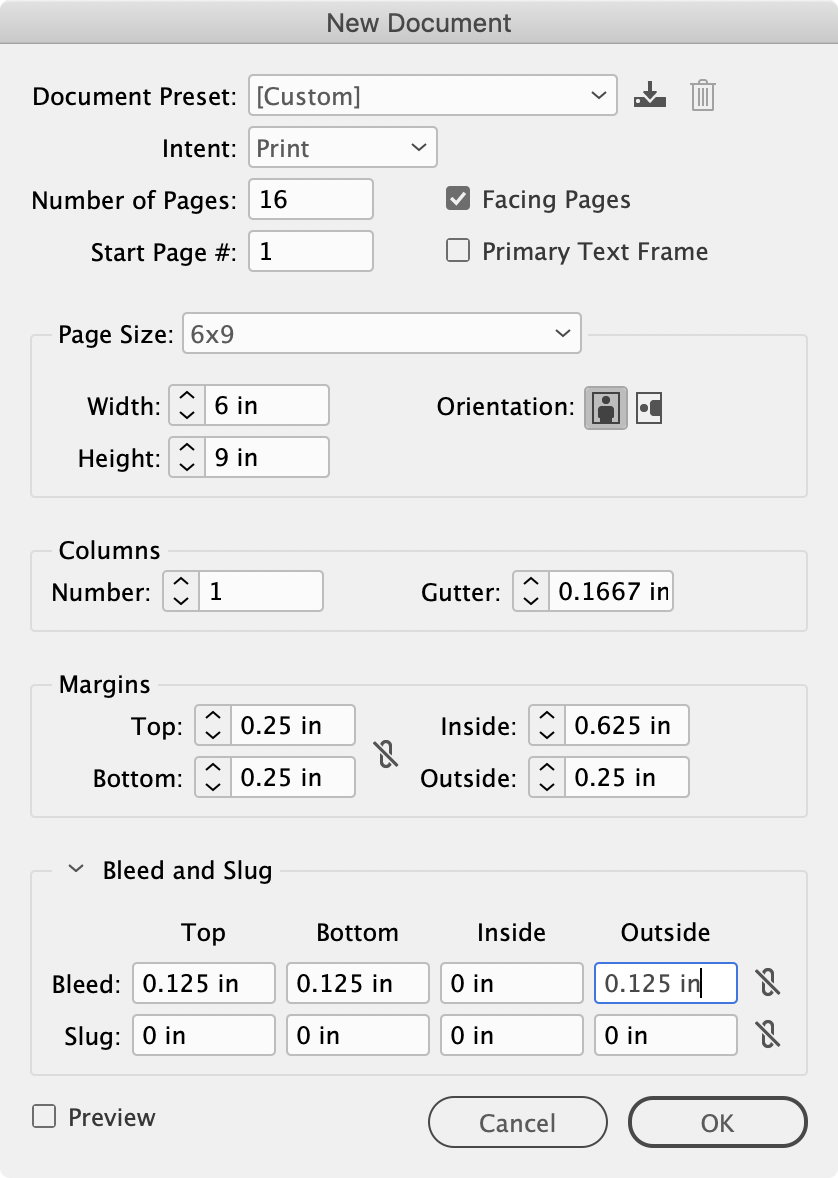Delete the selected document preset

click(x=703, y=95)
